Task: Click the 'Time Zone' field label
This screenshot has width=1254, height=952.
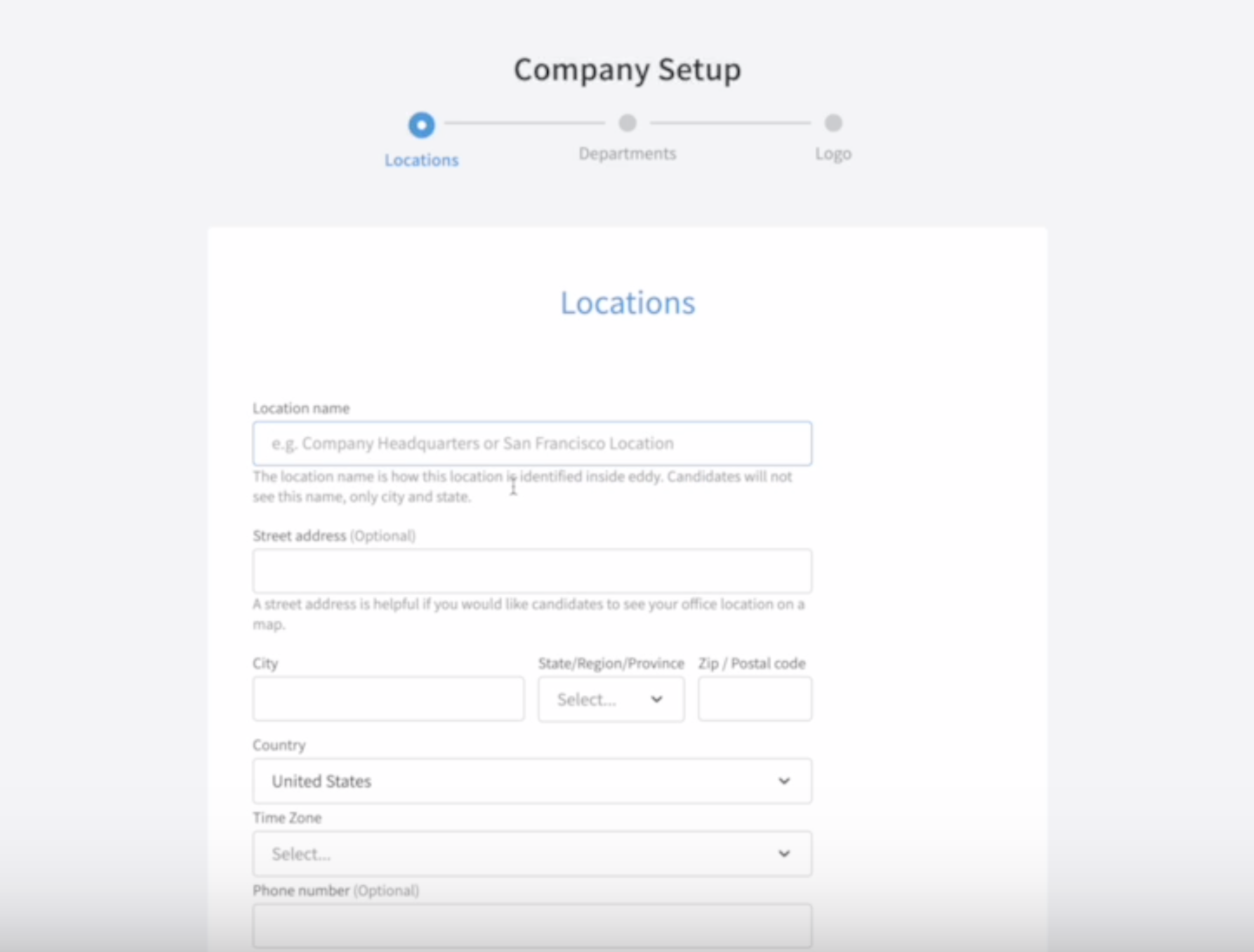Action: 287,818
